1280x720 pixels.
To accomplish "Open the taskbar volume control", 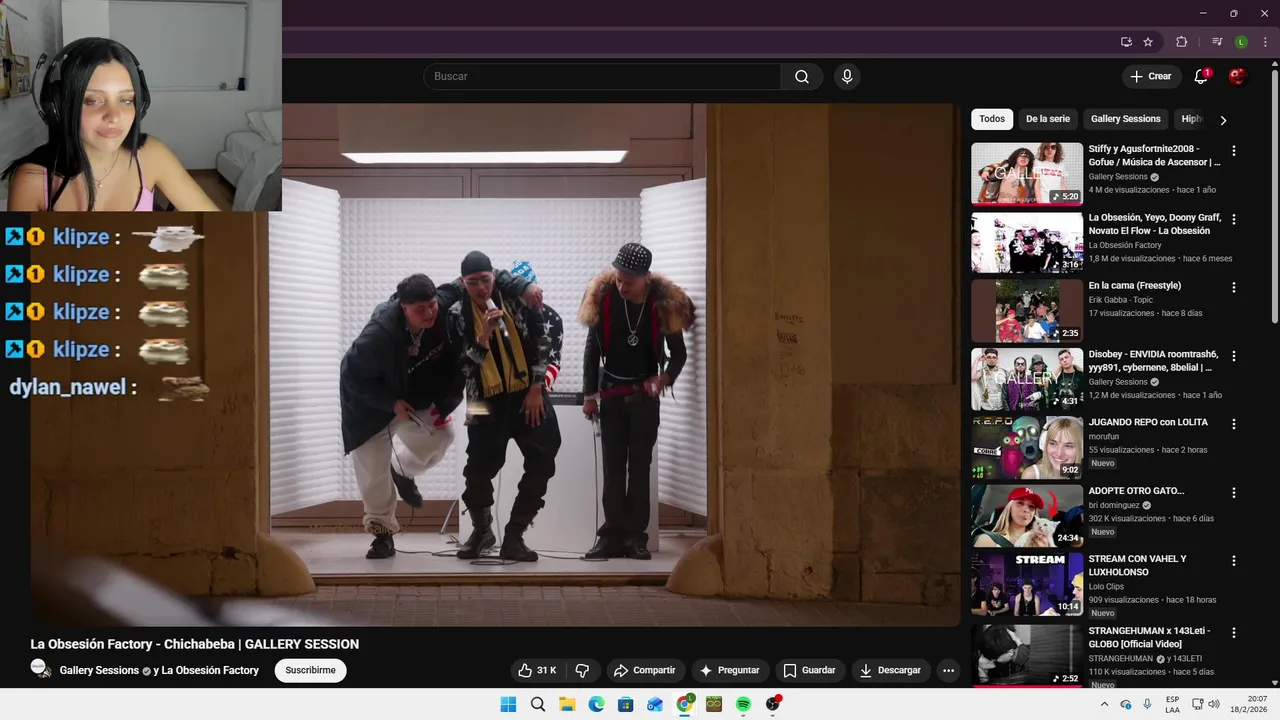I will [1214, 704].
